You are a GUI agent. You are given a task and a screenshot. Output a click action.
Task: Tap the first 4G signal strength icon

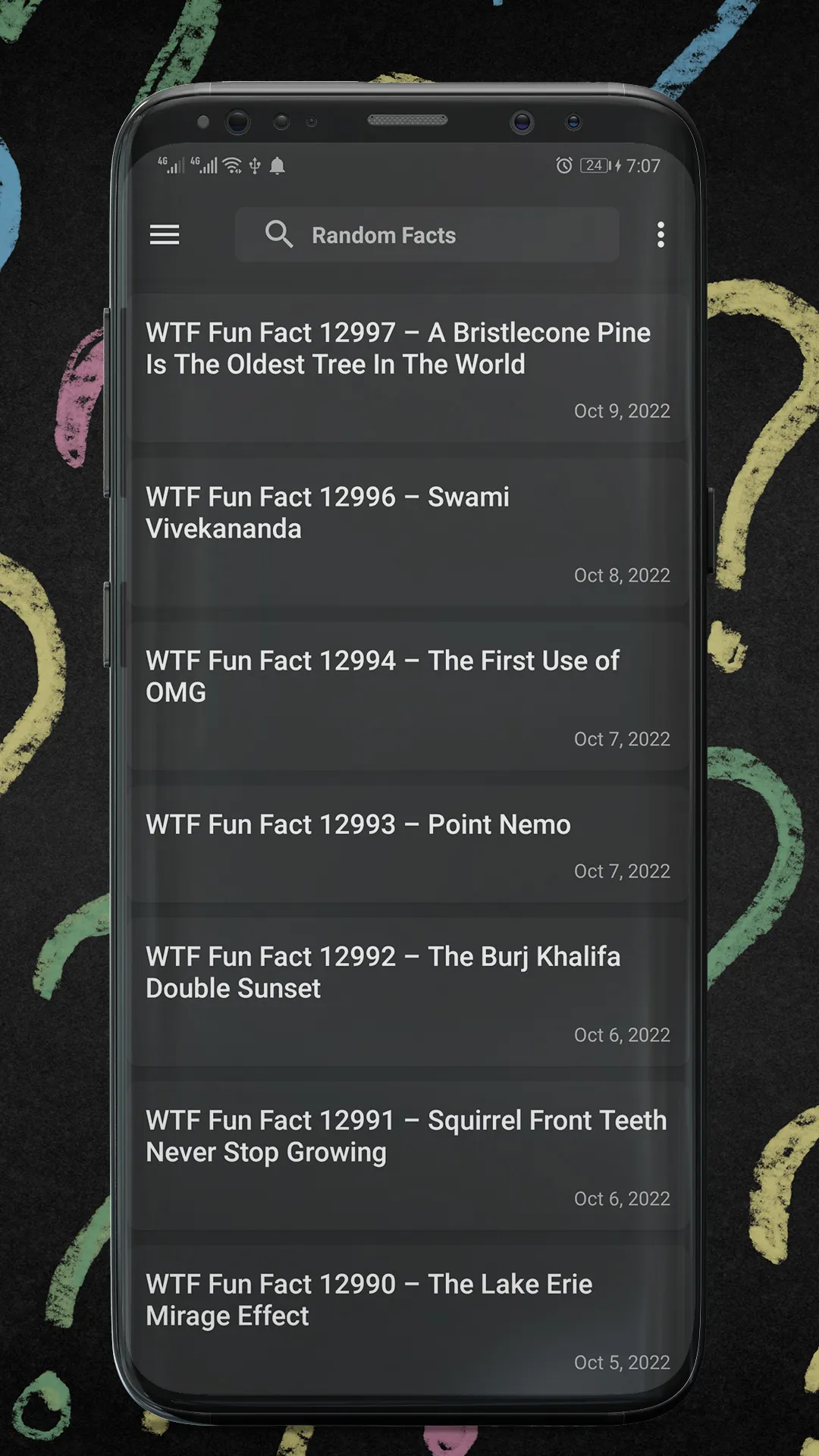[171, 165]
